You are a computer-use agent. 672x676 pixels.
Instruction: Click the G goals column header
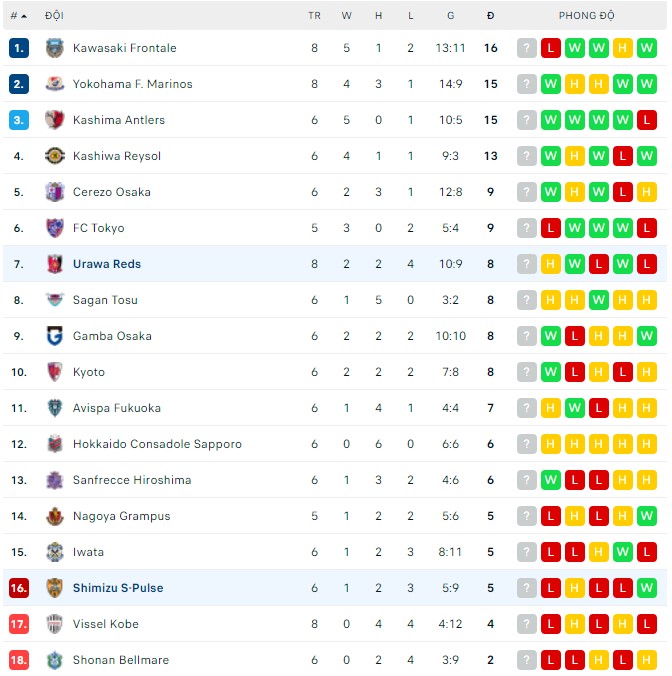click(x=451, y=16)
